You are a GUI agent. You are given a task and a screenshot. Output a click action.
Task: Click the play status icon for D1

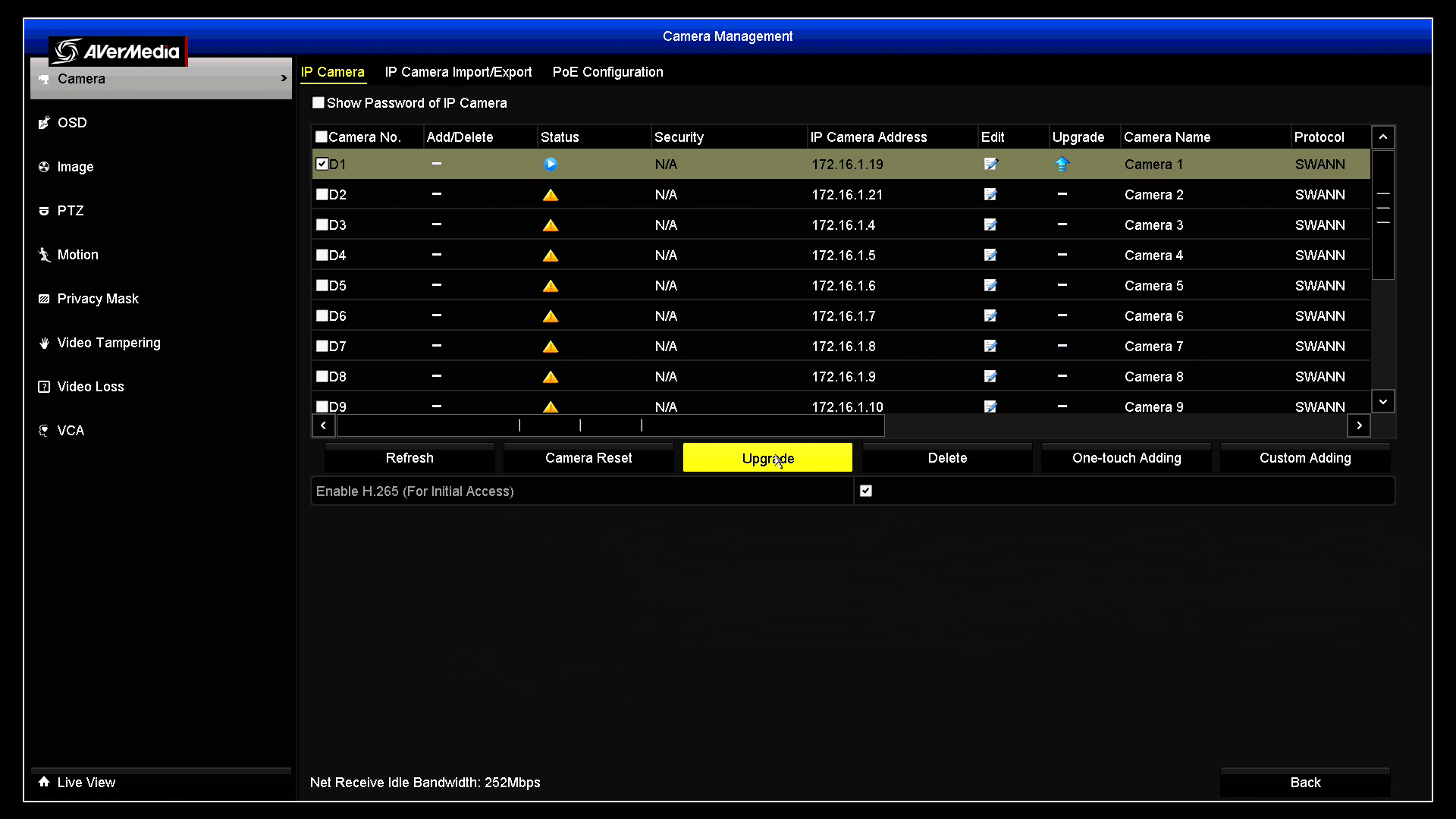point(551,164)
